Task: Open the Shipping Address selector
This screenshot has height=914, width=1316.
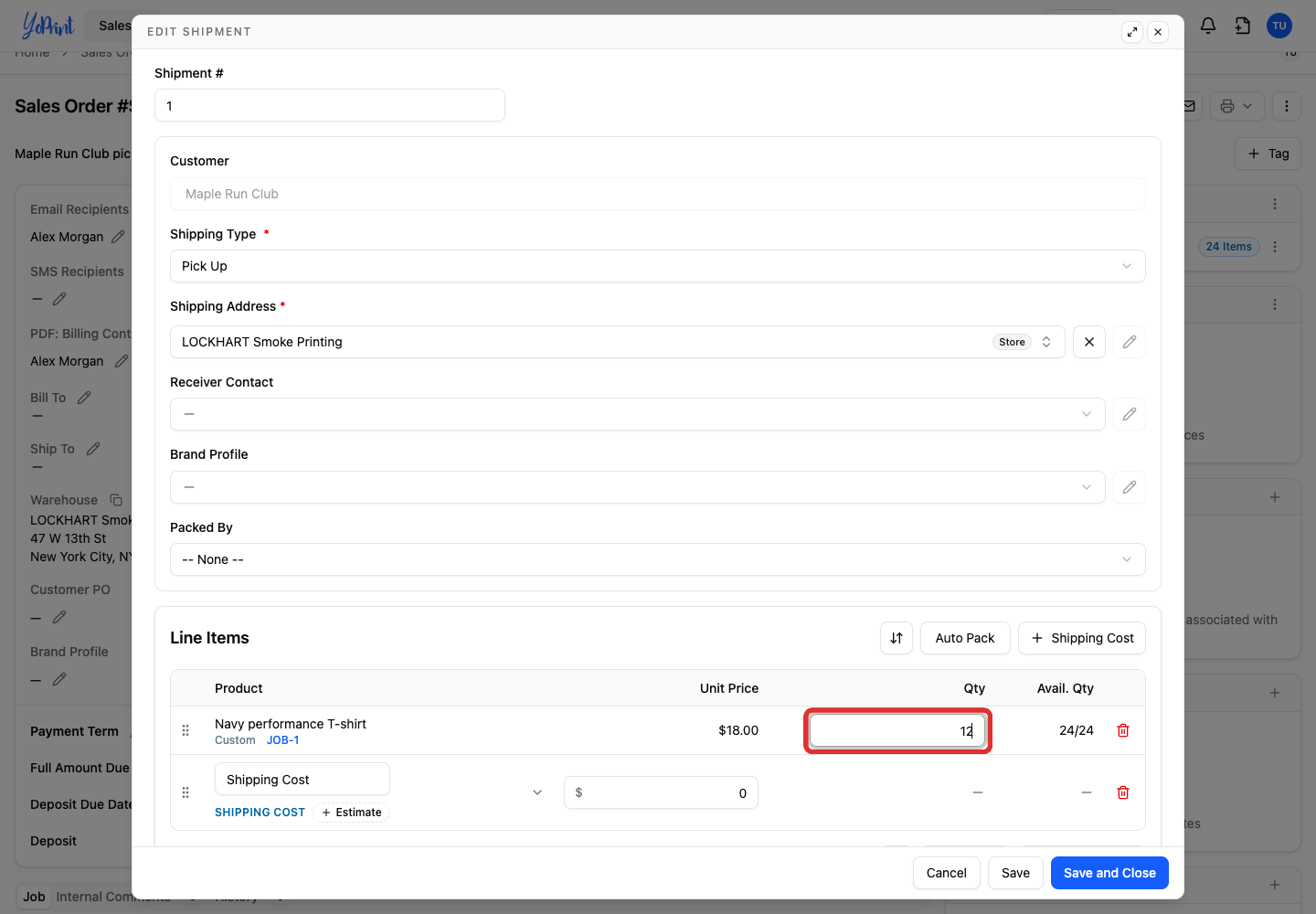Action: click(x=618, y=342)
